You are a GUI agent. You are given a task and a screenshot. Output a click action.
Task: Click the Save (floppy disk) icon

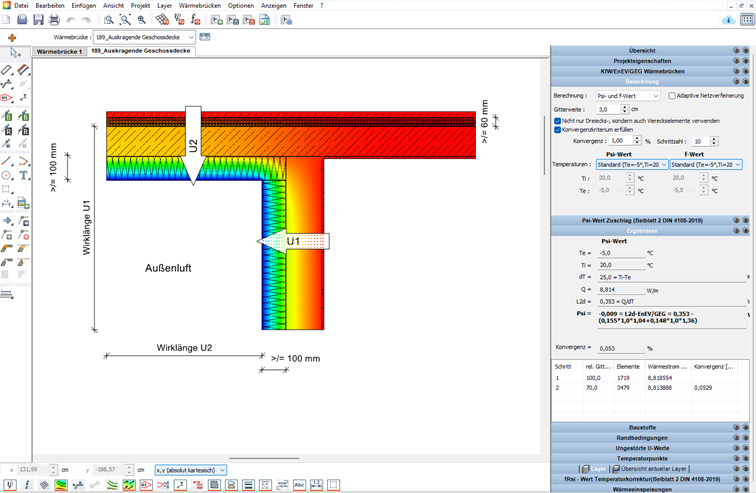(38, 20)
